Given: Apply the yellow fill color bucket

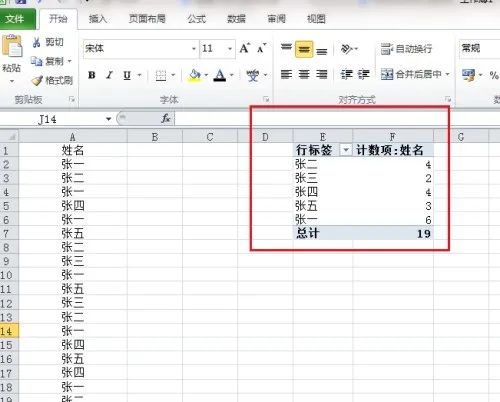Looking at the screenshot, I should click(194, 75).
